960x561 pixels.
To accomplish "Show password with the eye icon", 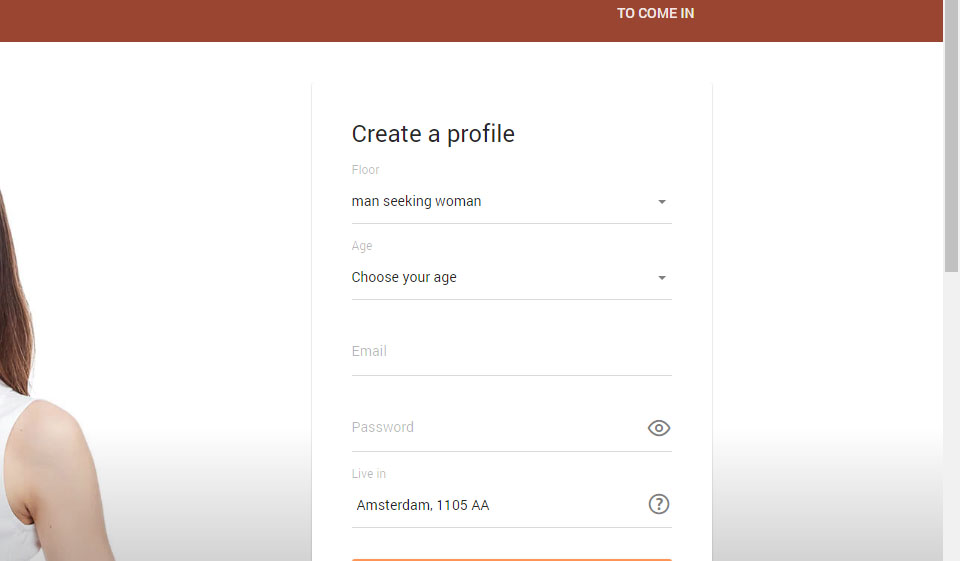I will [x=658, y=428].
